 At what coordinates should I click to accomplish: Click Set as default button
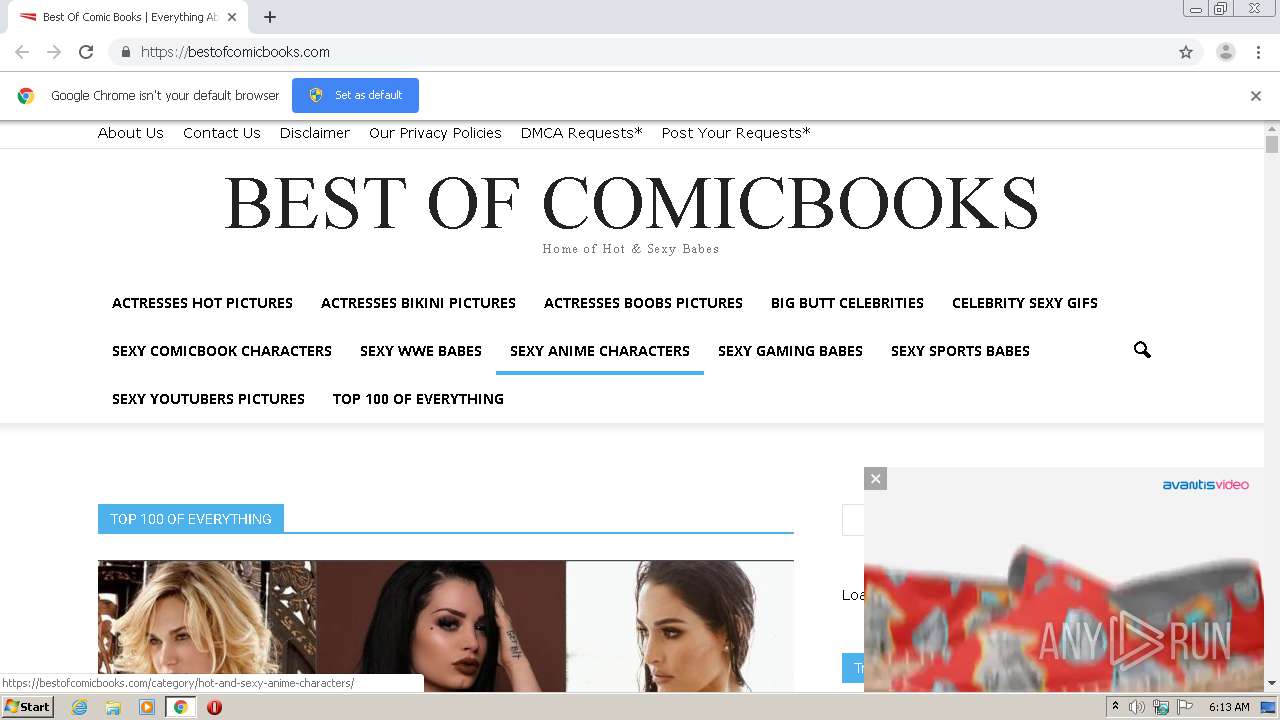pyautogui.click(x=355, y=95)
